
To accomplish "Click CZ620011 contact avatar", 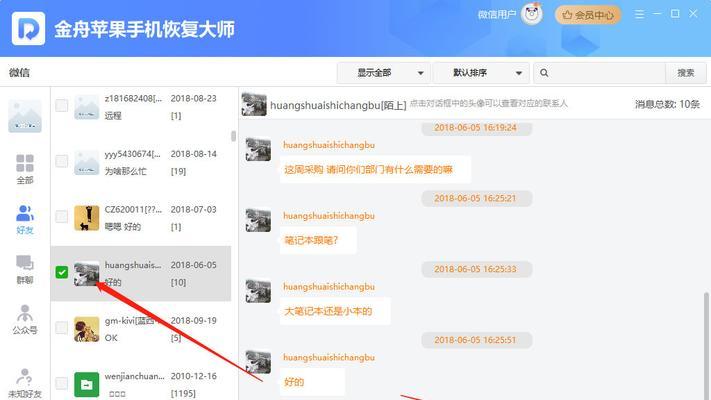I will 87,218.
